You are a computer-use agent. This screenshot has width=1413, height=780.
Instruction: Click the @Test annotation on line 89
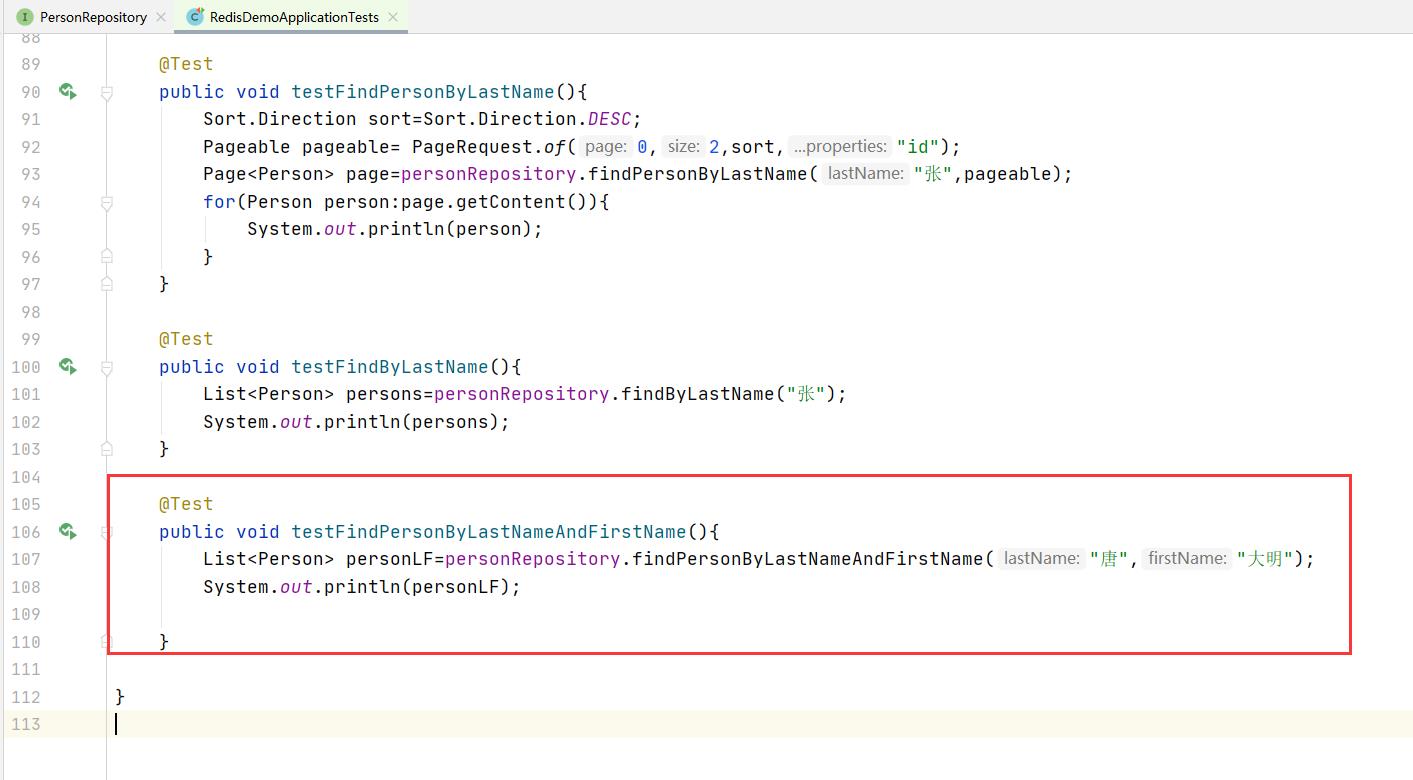pos(186,64)
